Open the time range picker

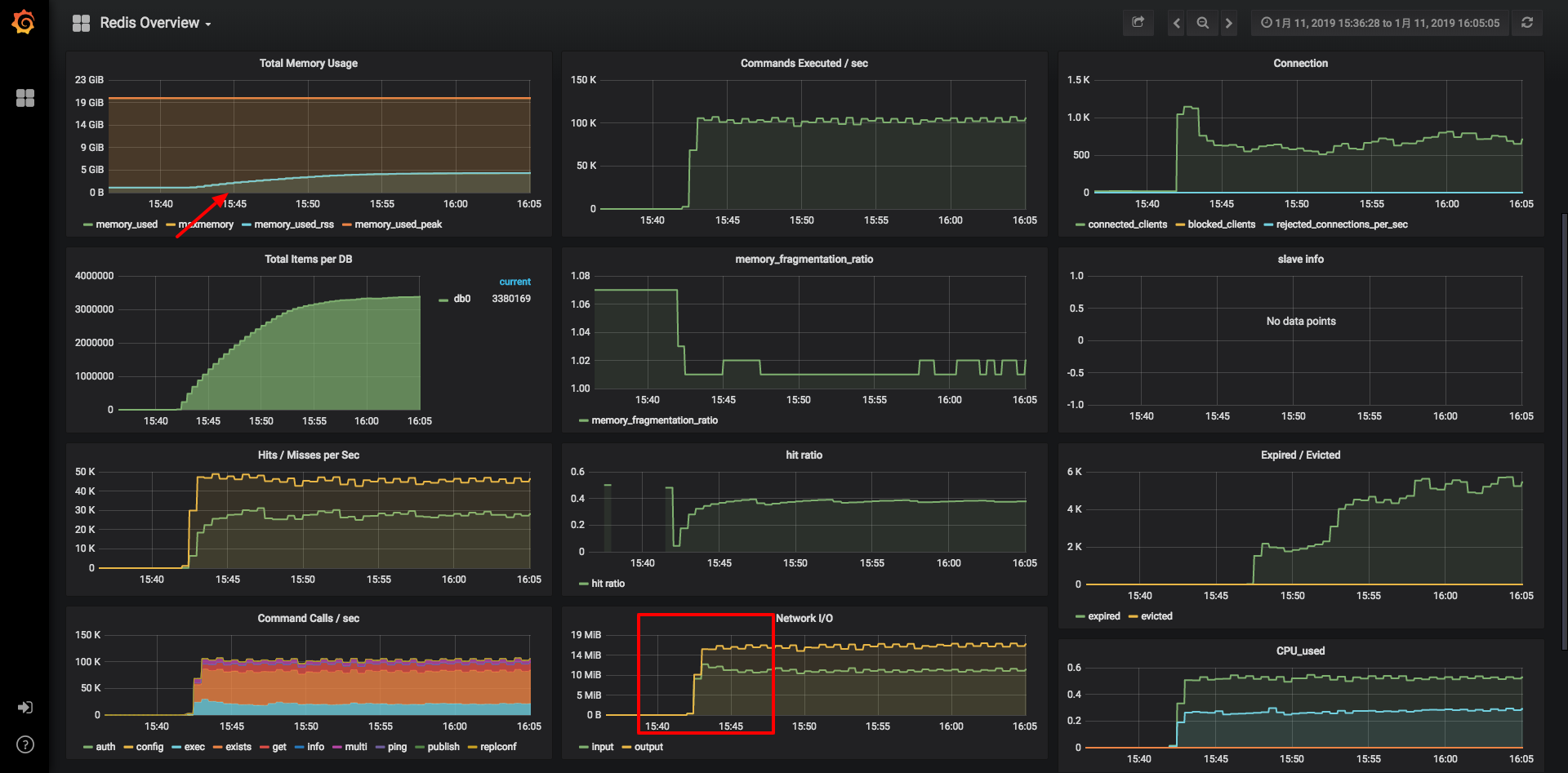pyautogui.click(x=1380, y=23)
